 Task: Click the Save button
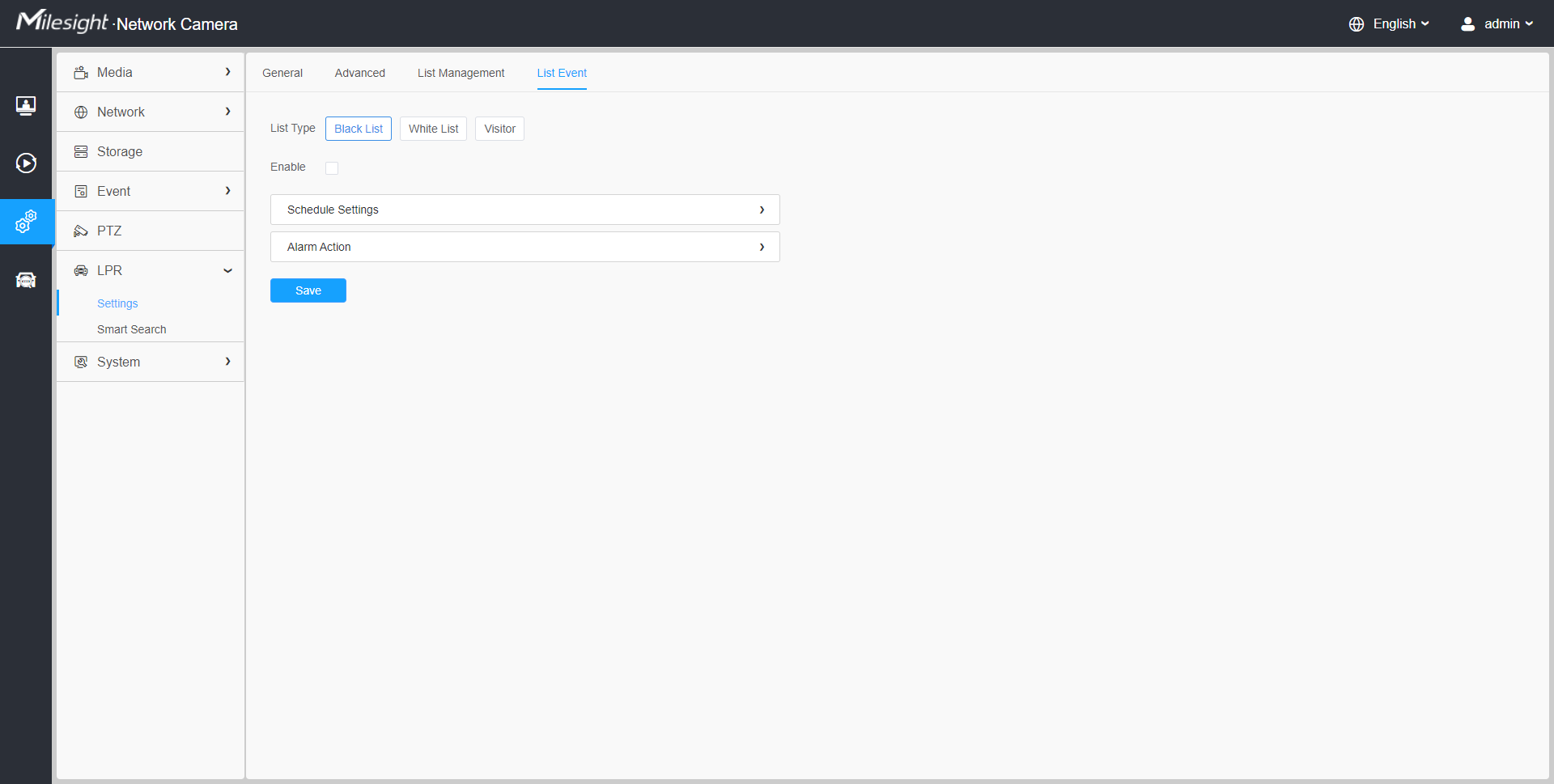click(308, 290)
